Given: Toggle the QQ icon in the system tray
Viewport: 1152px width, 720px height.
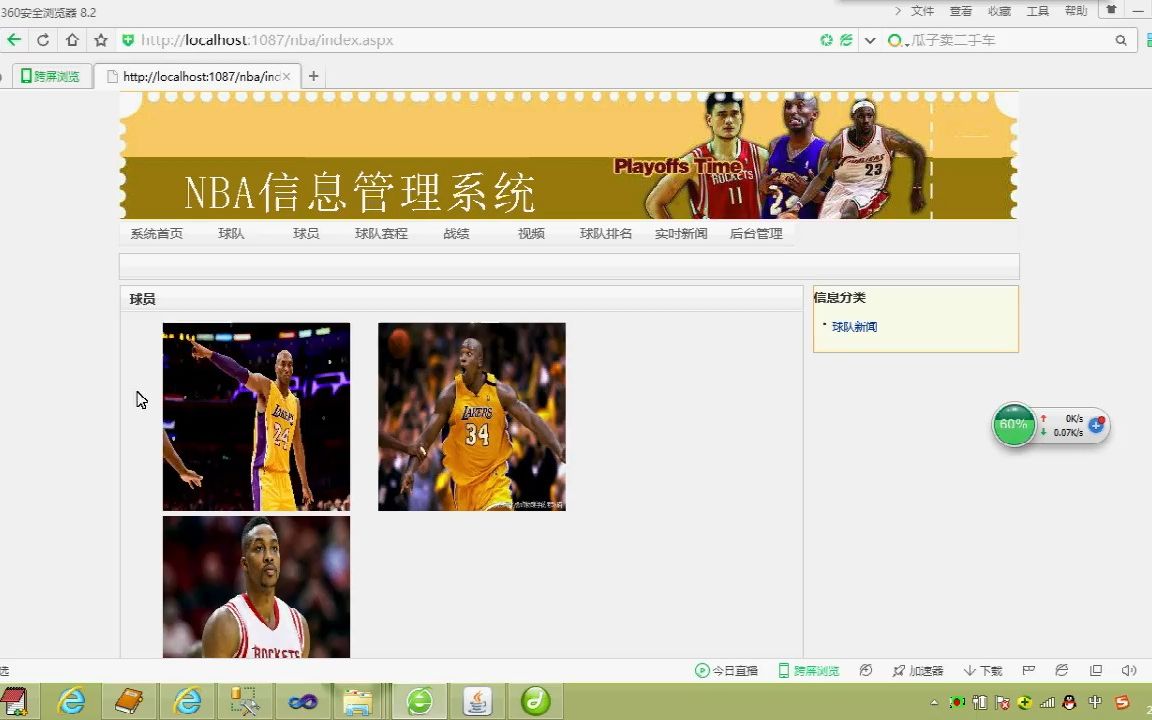Looking at the screenshot, I should (1069, 702).
